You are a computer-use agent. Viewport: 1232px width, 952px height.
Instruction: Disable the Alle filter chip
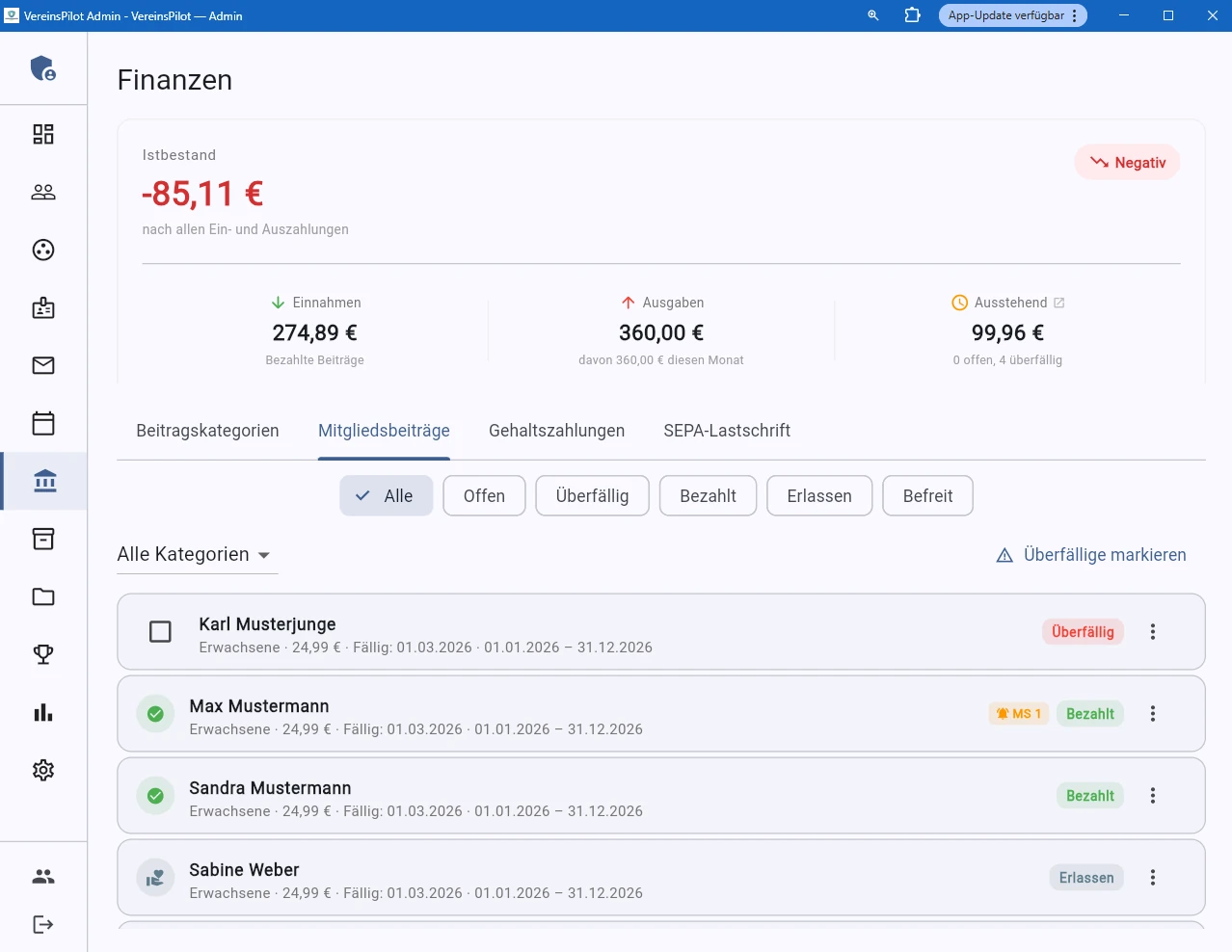pos(386,495)
